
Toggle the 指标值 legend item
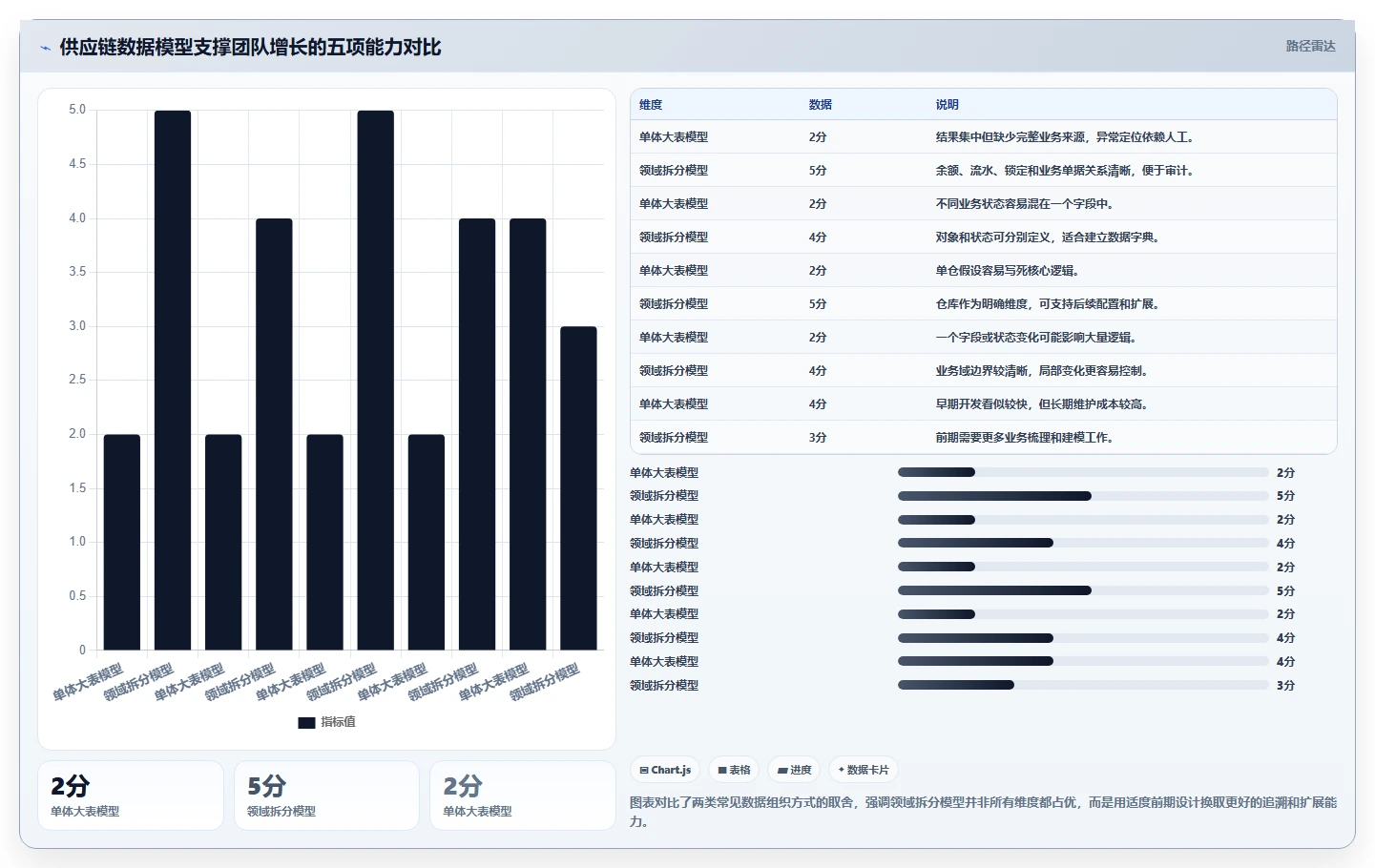coord(326,722)
